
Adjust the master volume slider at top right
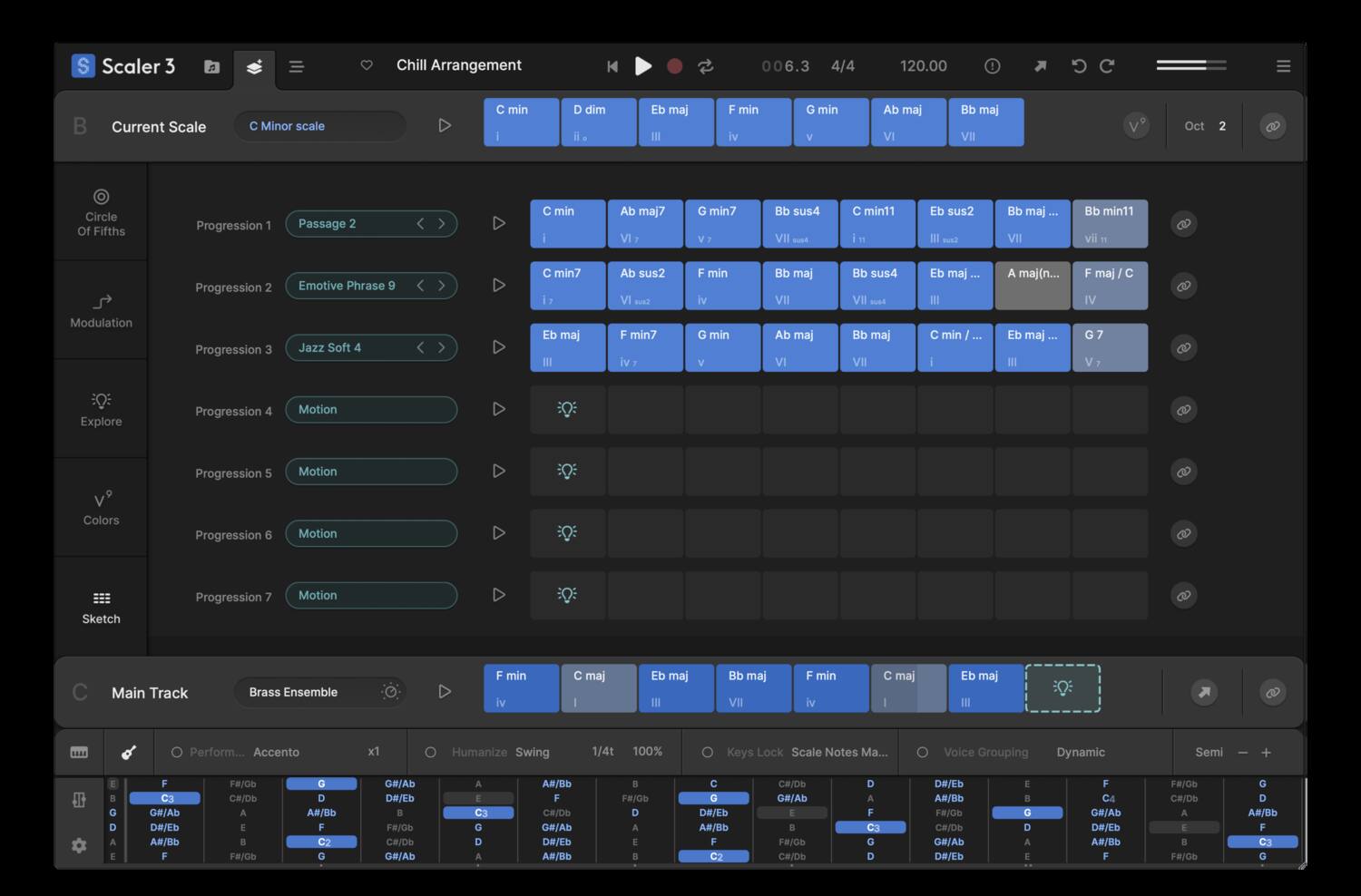(x=1190, y=64)
